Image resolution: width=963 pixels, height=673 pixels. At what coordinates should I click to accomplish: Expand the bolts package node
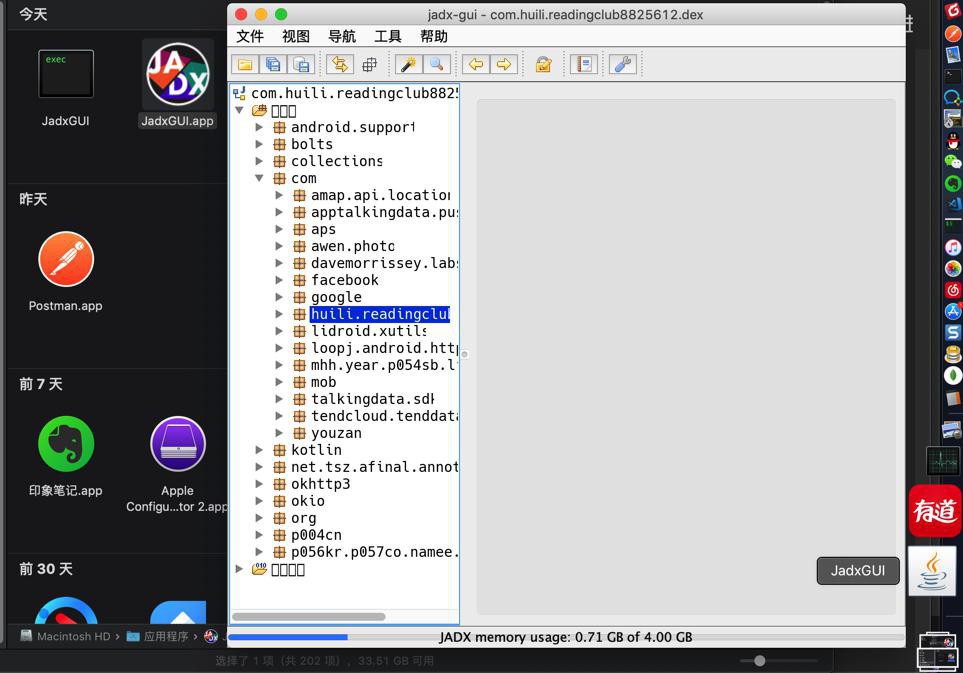click(259, 144)
